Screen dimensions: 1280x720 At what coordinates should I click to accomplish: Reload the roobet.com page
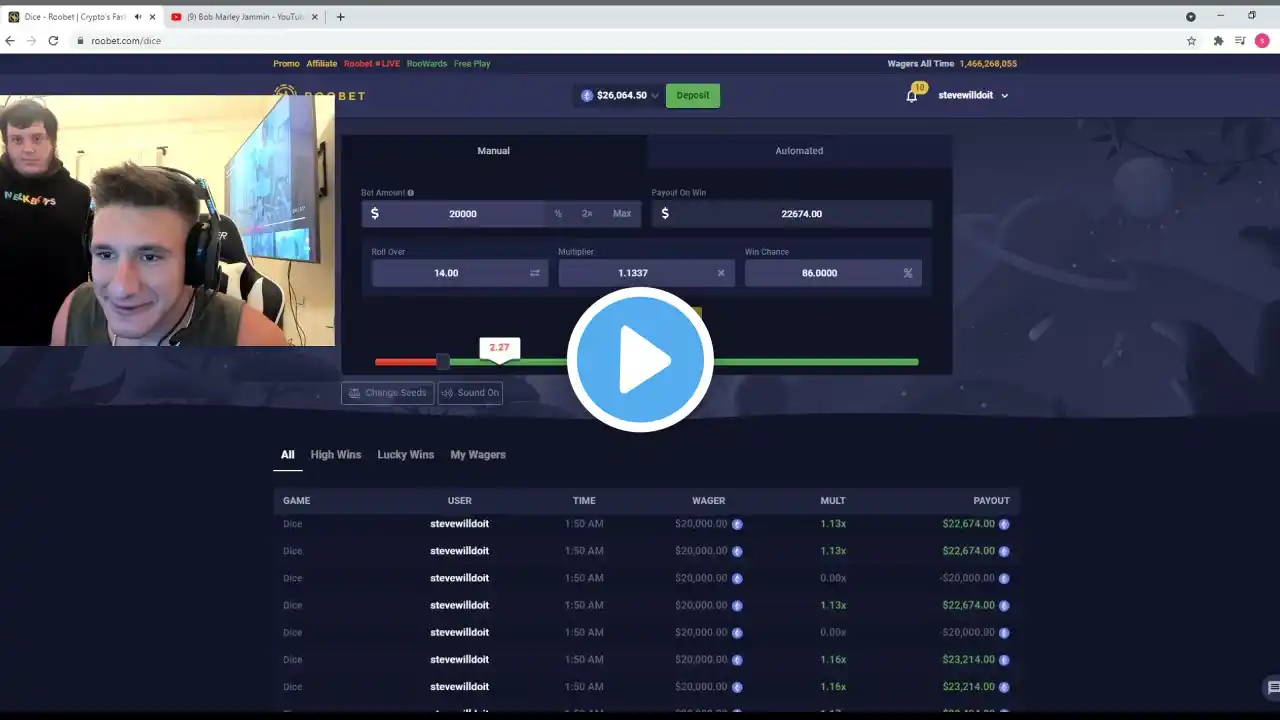click(x=53, y=41)
